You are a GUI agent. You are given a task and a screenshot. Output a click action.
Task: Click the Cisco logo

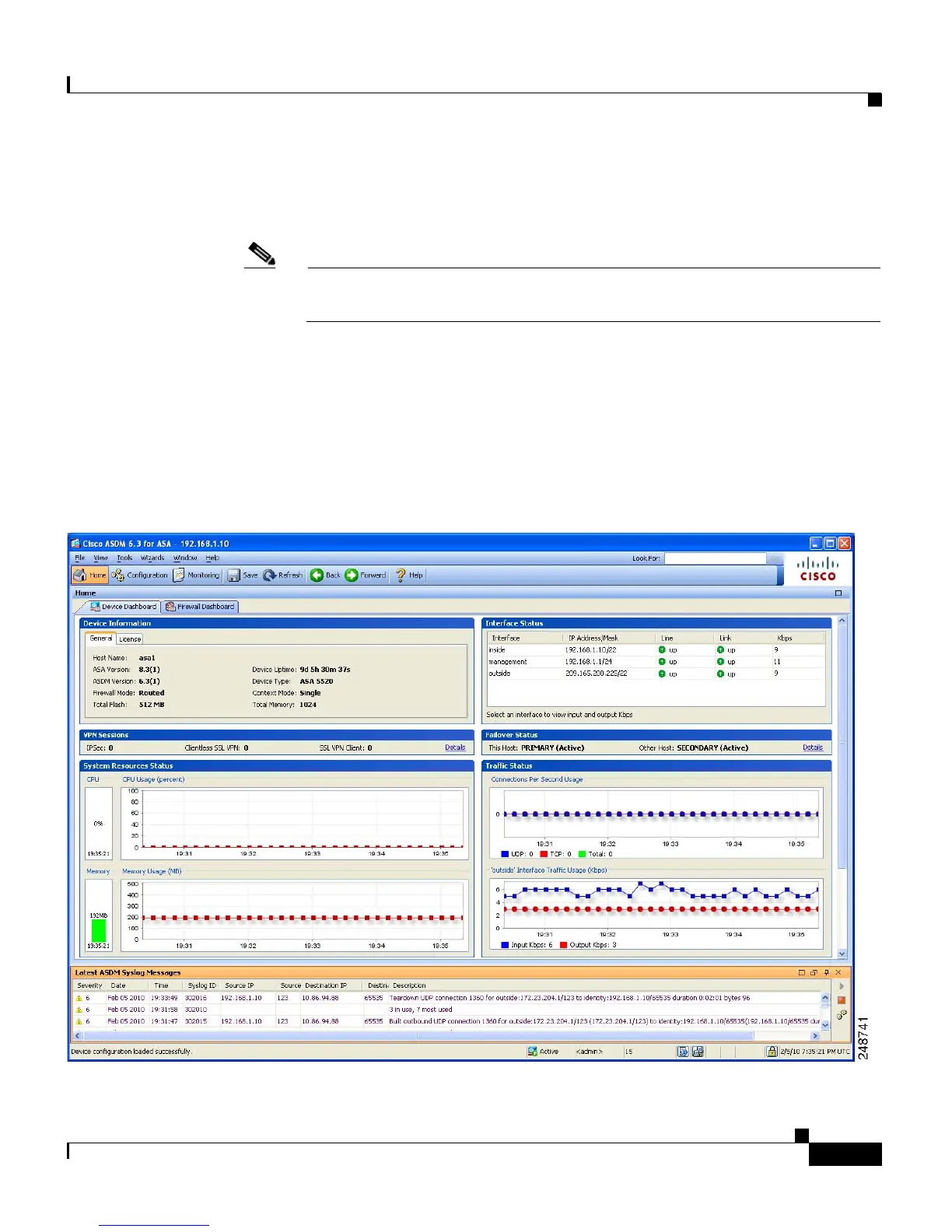tap(817, 570)
